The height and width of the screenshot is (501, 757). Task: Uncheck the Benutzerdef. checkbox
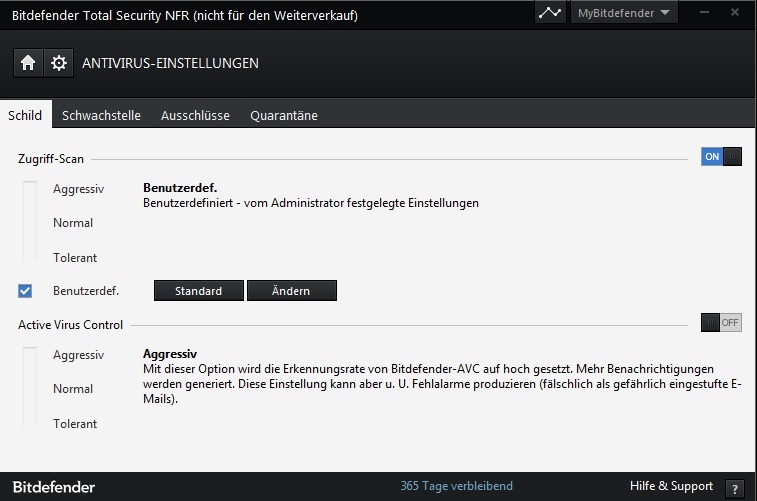click(x=25, y=291)
